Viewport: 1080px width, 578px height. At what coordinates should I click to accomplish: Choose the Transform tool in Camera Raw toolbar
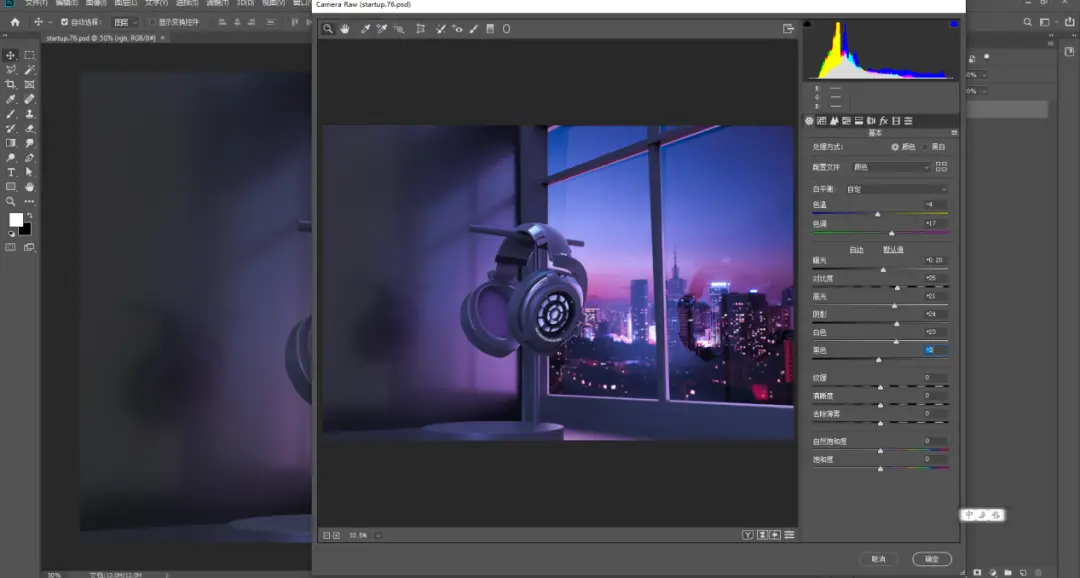click(420, 29)
